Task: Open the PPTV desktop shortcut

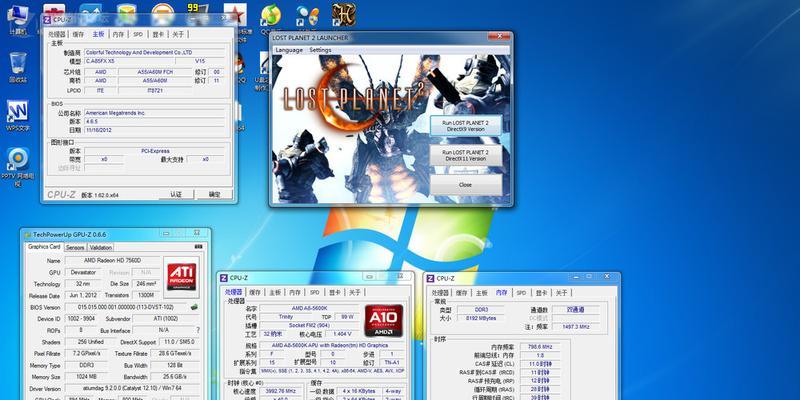Action: pos(18,166)
